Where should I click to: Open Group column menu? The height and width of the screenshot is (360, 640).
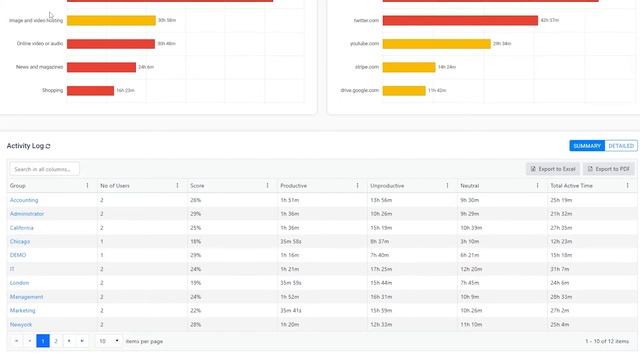(x=87, y=186)
